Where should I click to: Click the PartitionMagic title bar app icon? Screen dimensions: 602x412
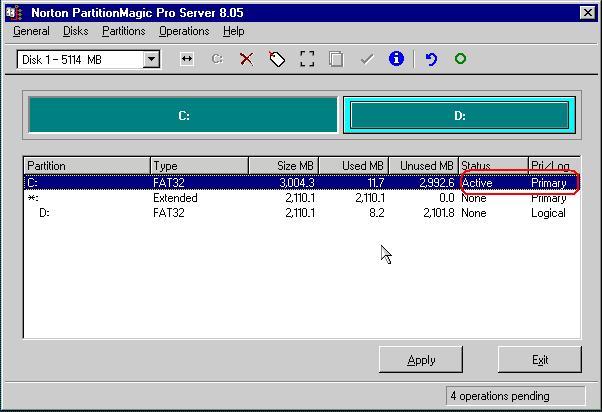coord(14,13)
